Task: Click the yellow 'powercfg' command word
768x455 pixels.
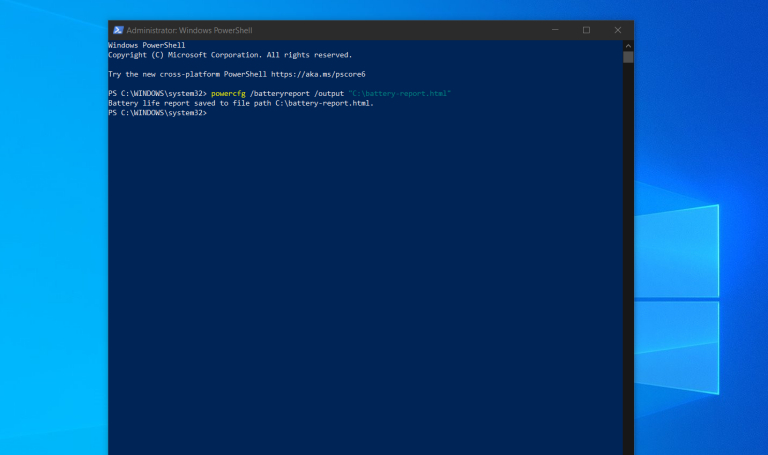Action: (x=228, y=94)
